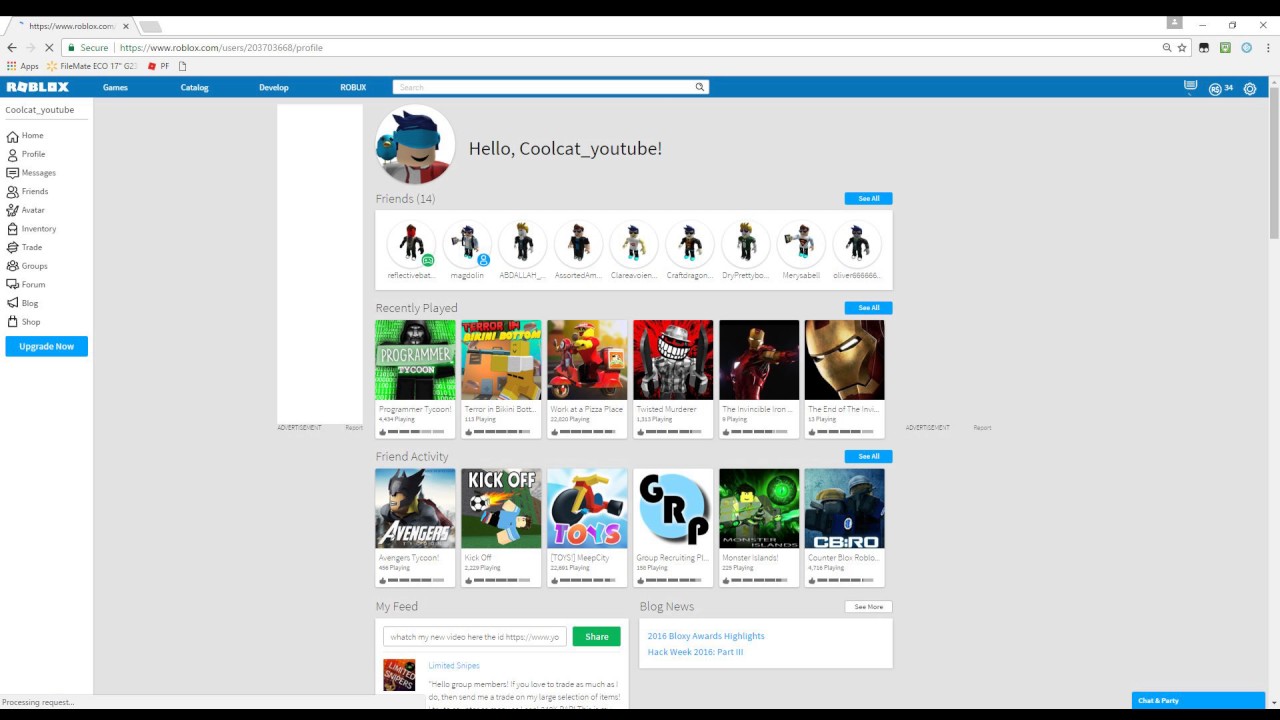This screenshot has width=1280, height=720.
Task: Select the roblox.com browser tab
Action: point(72,26)
